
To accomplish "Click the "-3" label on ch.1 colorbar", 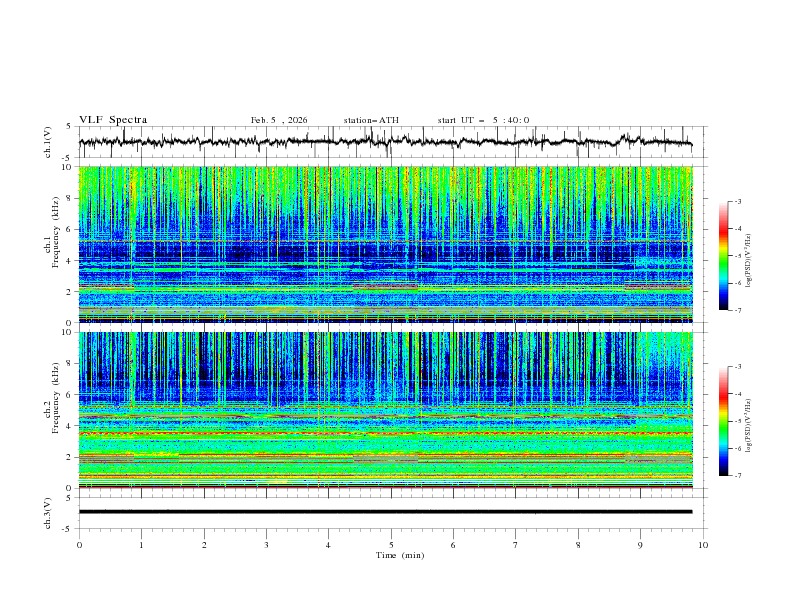I will (737, 201).
